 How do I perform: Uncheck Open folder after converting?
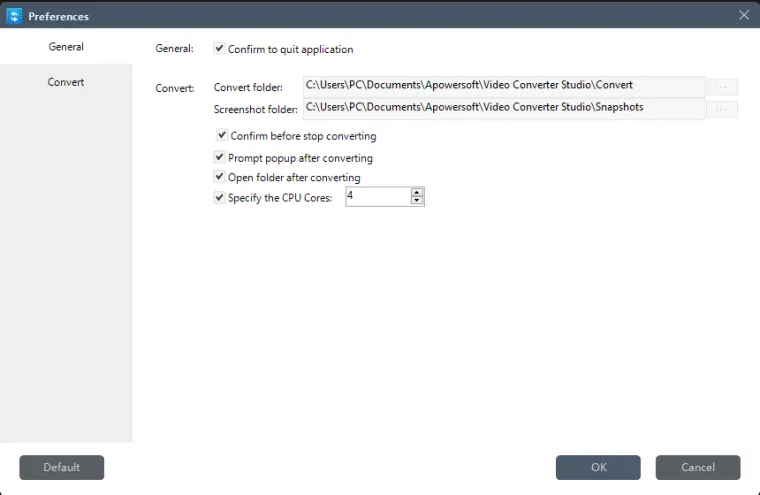click(219, 177)
